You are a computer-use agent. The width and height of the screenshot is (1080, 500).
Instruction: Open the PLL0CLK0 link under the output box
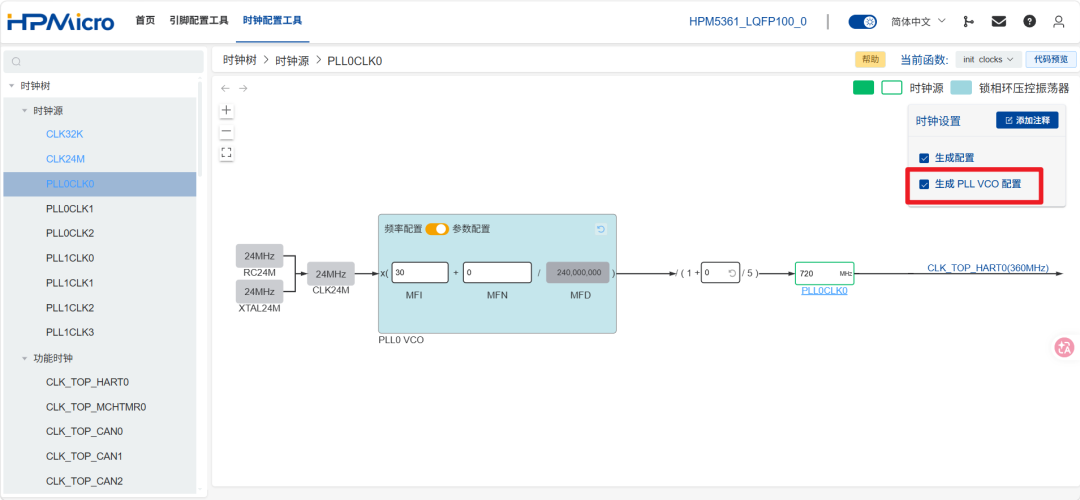[x=824, y=291]
